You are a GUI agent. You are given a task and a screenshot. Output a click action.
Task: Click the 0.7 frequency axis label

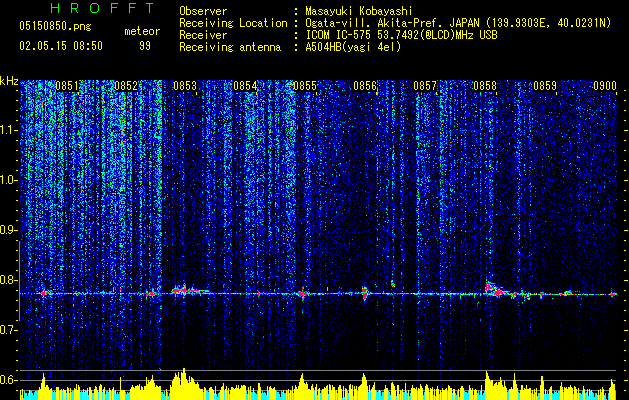(x=9, y=330)
